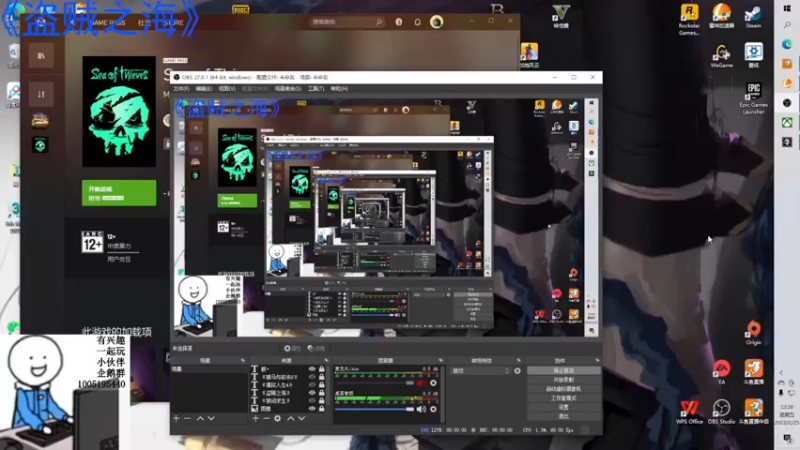Open taskbar search magnifier
Viewport: 800px width, 450px height.
tap(787, 25)
